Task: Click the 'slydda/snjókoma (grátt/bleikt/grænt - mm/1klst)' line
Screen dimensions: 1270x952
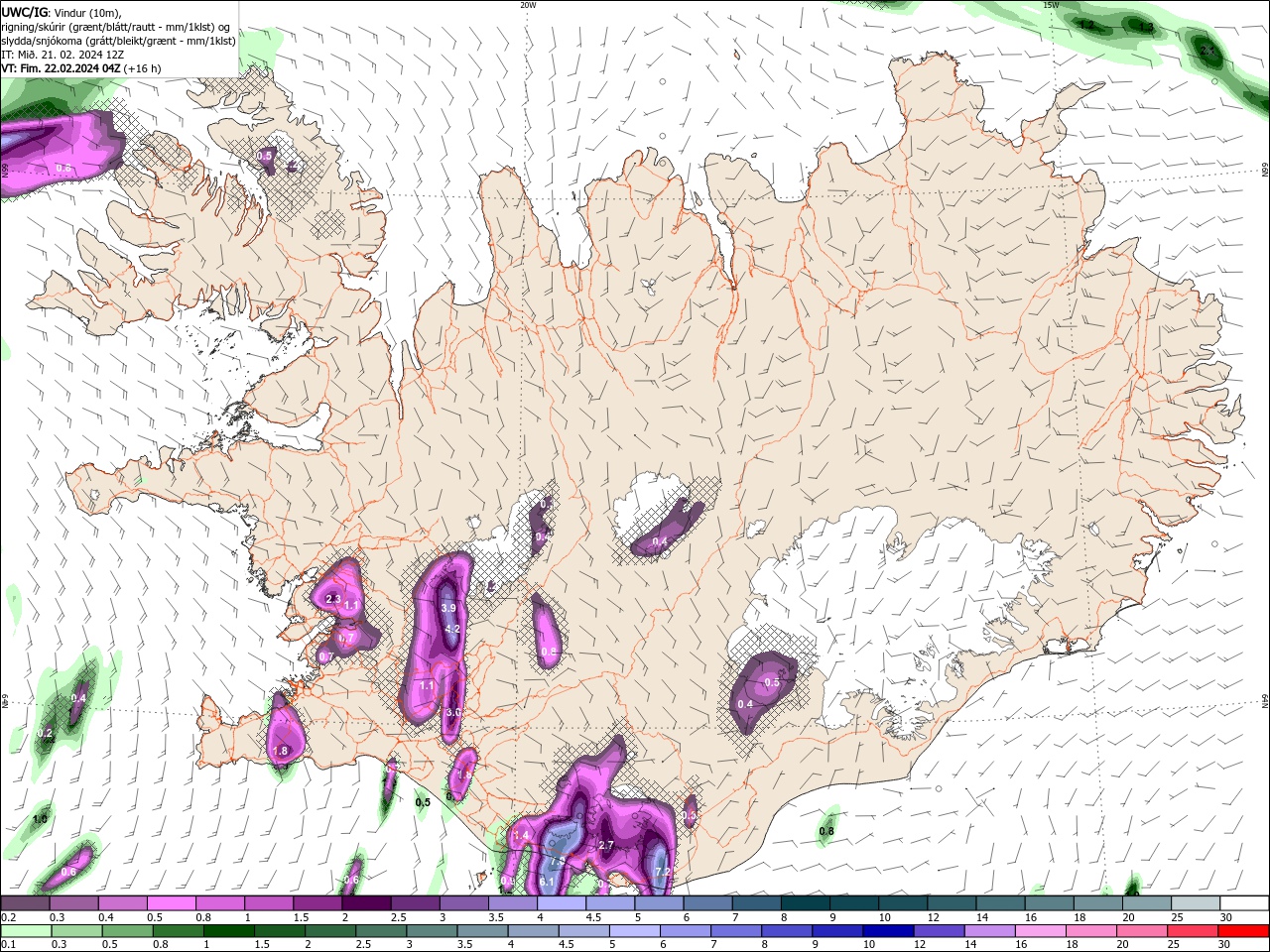Action: pos(119,41)
